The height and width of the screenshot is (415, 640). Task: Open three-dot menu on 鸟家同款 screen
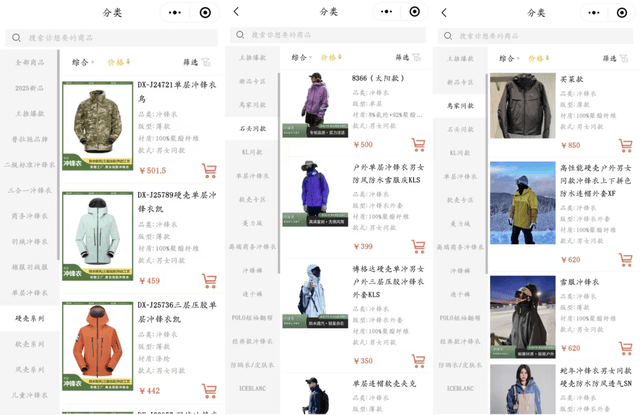pyautogui.click(x=593, y=13)
